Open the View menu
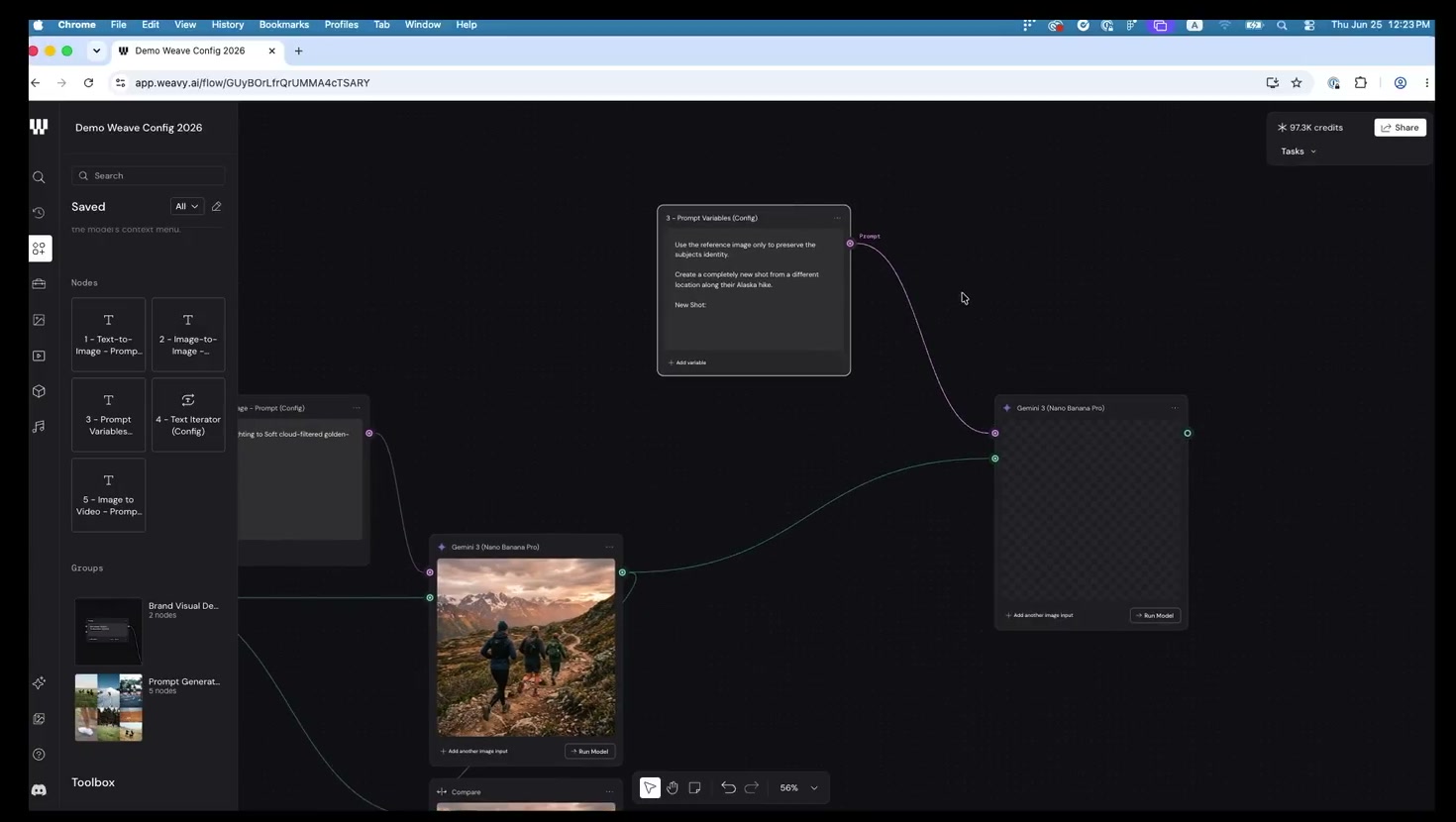This screenshot has width=1456, height=822. (x=185, y=25)
